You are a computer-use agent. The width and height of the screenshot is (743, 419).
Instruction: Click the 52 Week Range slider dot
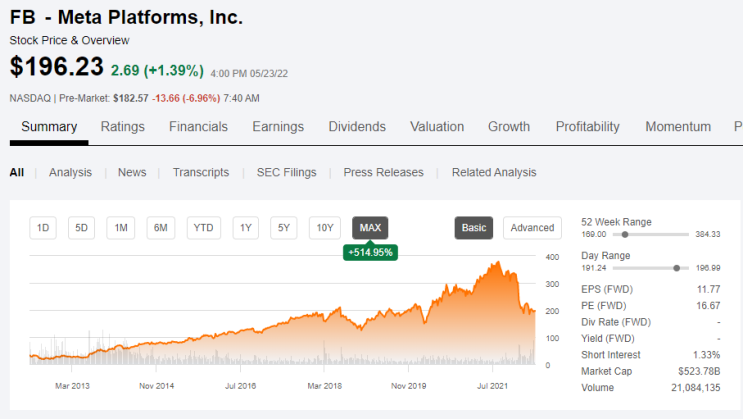[625, 235]
